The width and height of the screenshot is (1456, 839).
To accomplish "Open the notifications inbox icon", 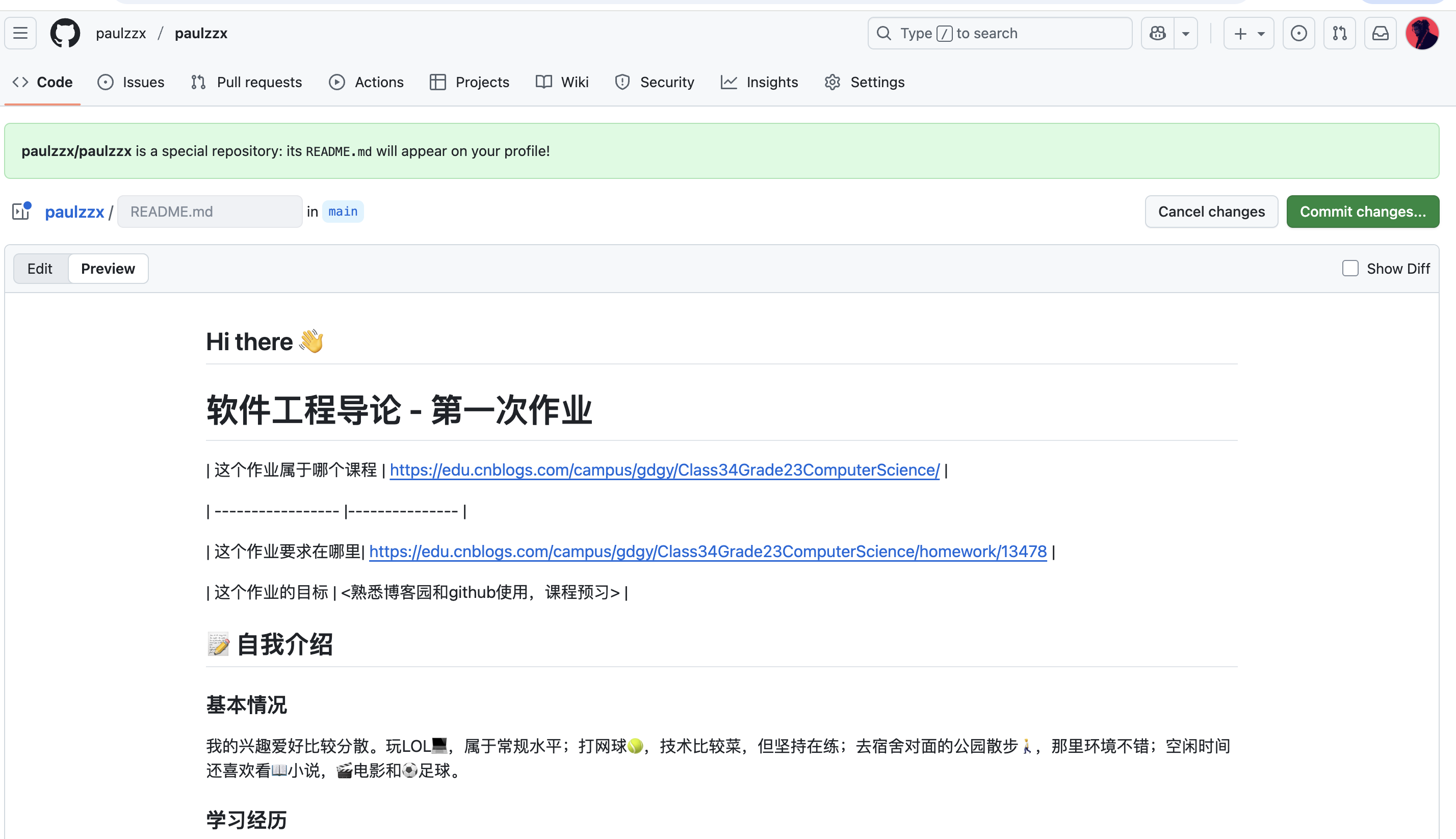I will click(1380, 33).
